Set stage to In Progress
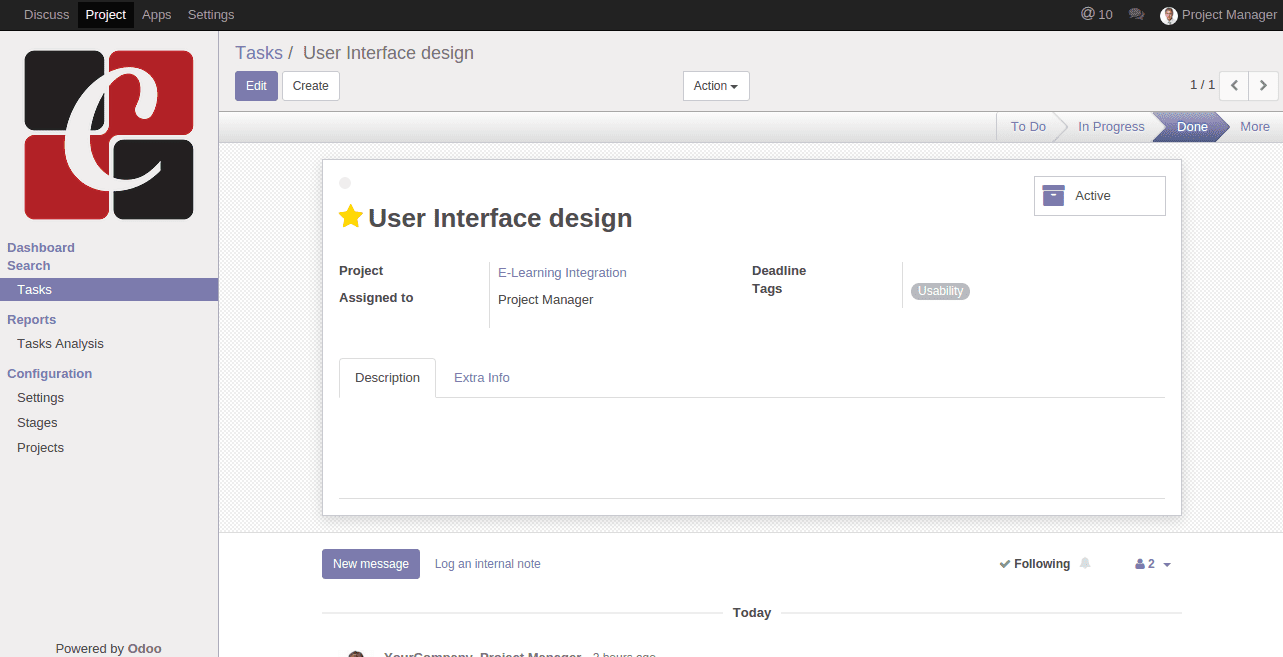1283x657 pixels. point(1110,127)
